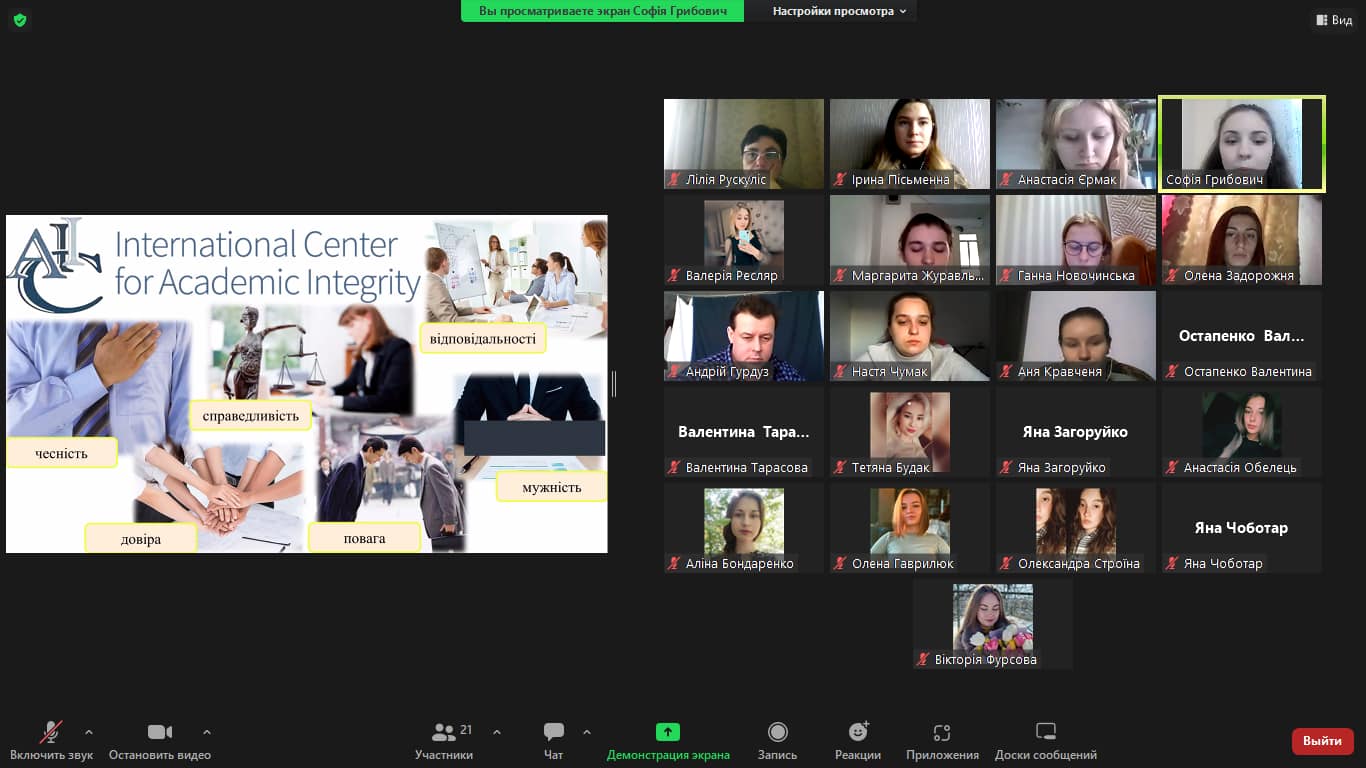
Task: Click the green encryption shield icon
Action: pos(20,20)
